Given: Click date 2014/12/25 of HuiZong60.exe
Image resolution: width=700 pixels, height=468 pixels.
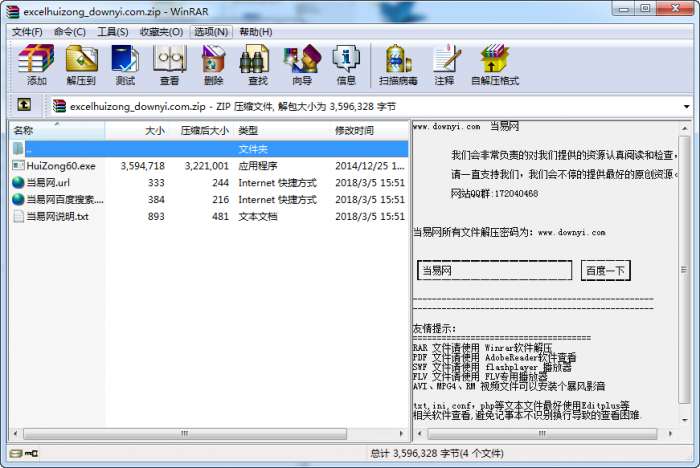Looking at the screenshot, I should [x=369, y=166].
